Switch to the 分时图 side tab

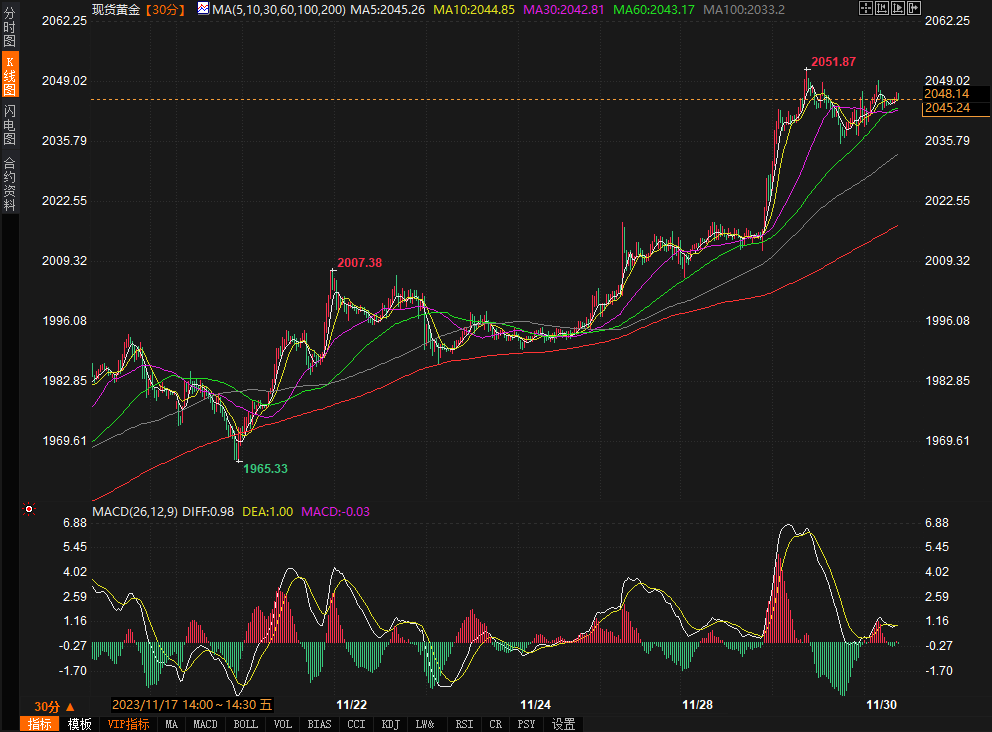pyautogui.click(x=9, y=27)
